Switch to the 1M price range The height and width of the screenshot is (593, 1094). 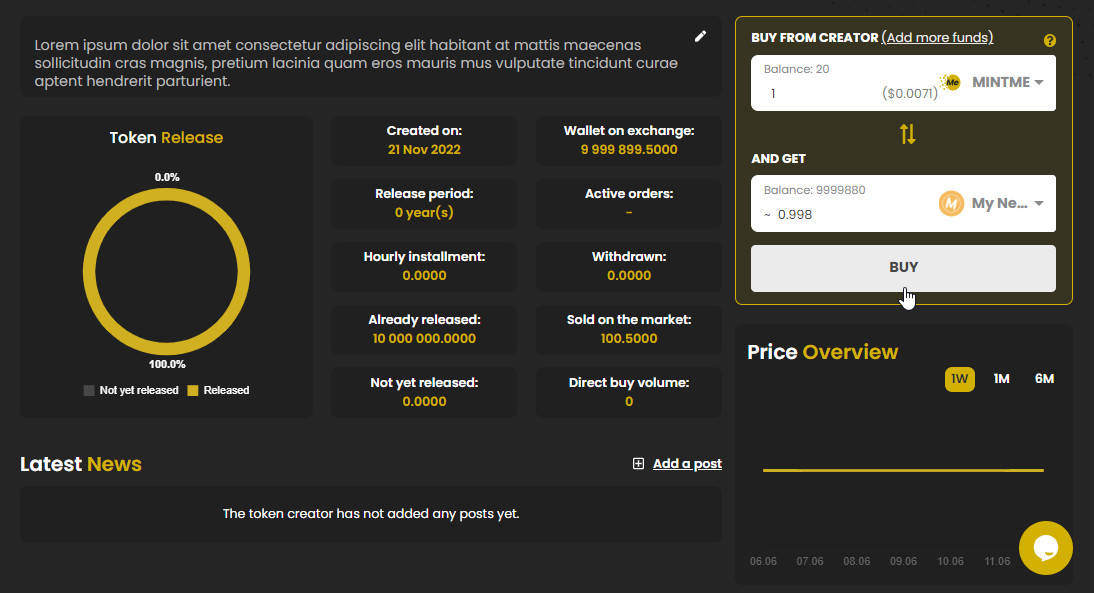(x=1001, y=379)
